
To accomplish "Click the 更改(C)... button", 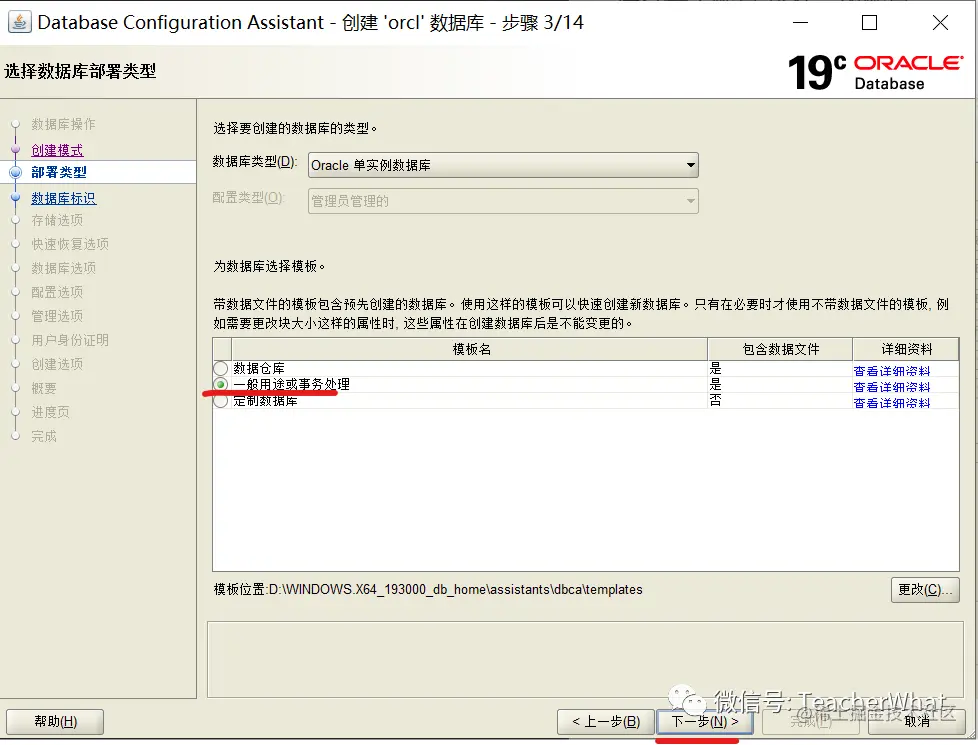I will [925, 590].
